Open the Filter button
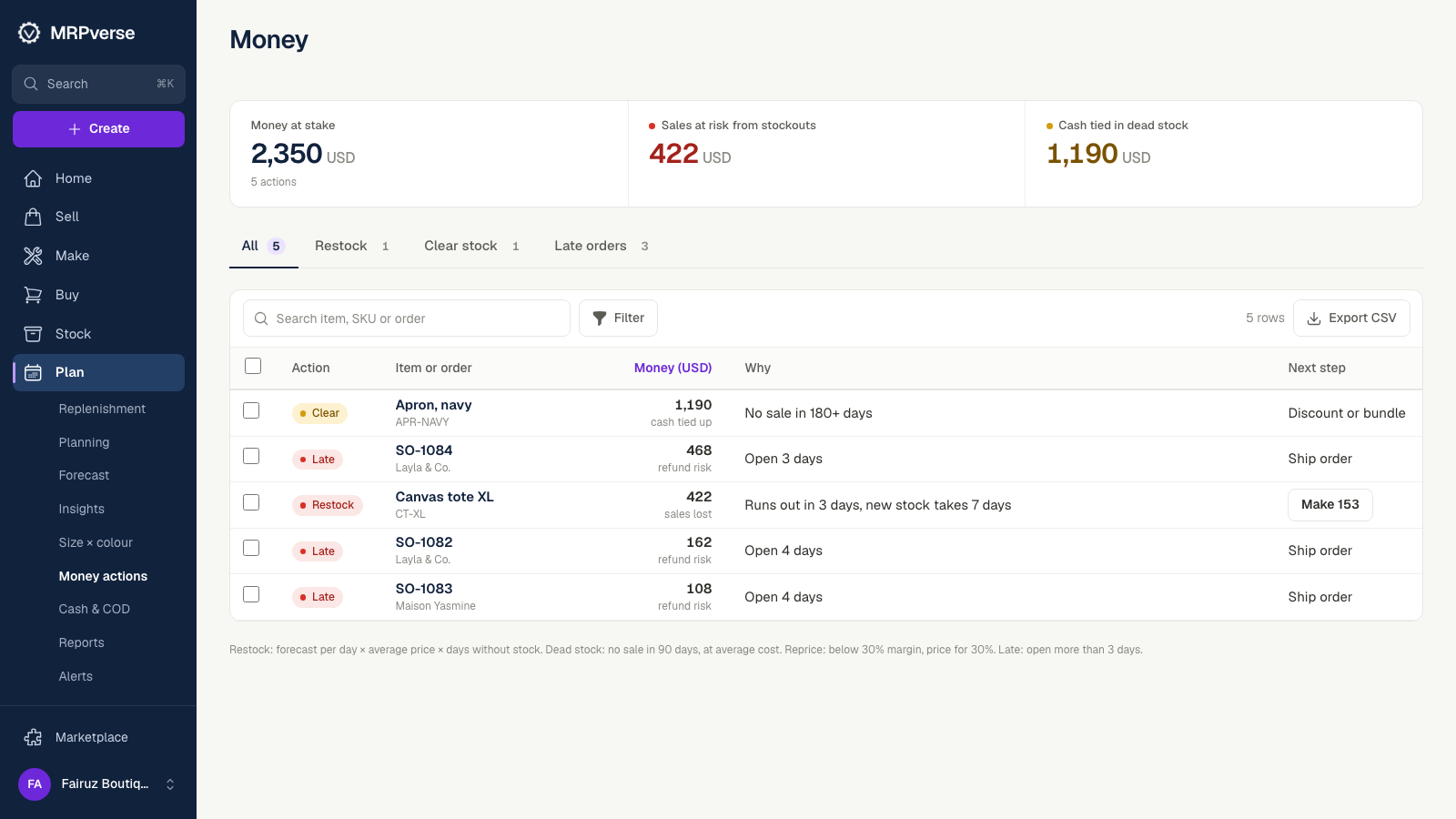Image resolution: width=1456 pixels, height=819 pixels. coord(618,318)
